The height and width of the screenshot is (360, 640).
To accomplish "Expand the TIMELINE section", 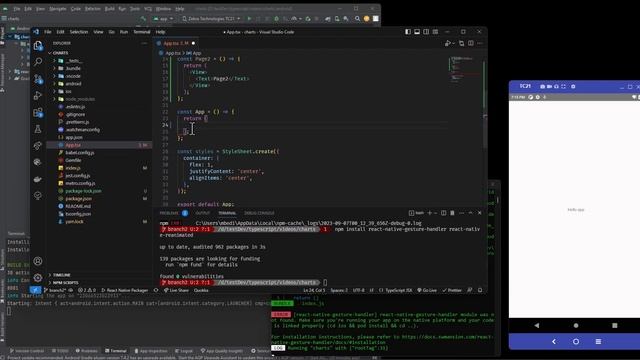I will pyautogui.click(x=61, y=275).
